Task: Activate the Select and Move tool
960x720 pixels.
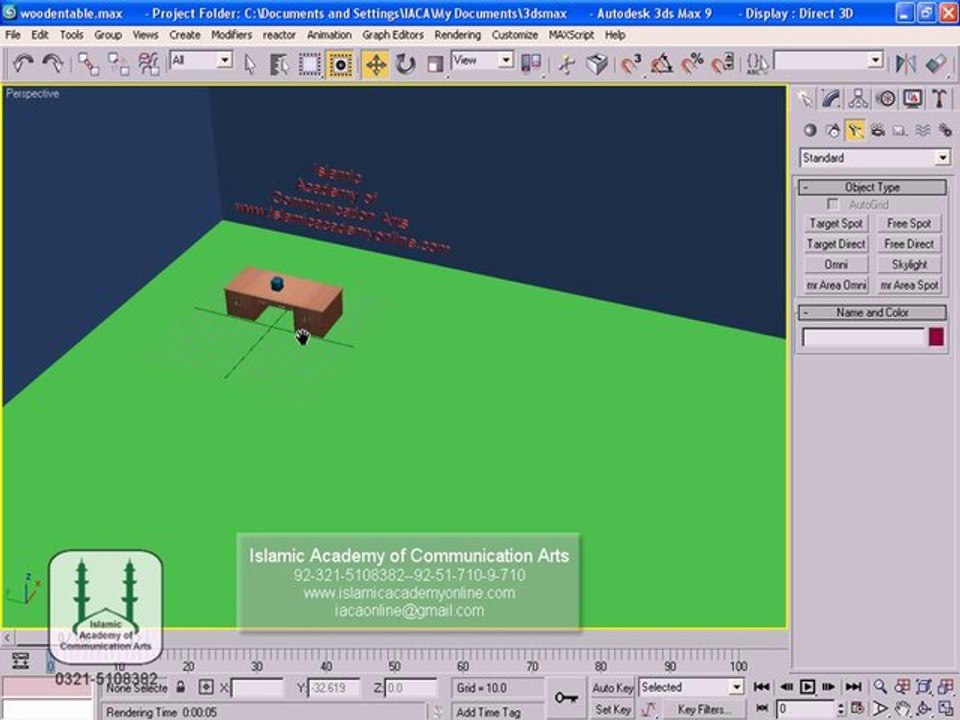Action: tap(375, 64)
